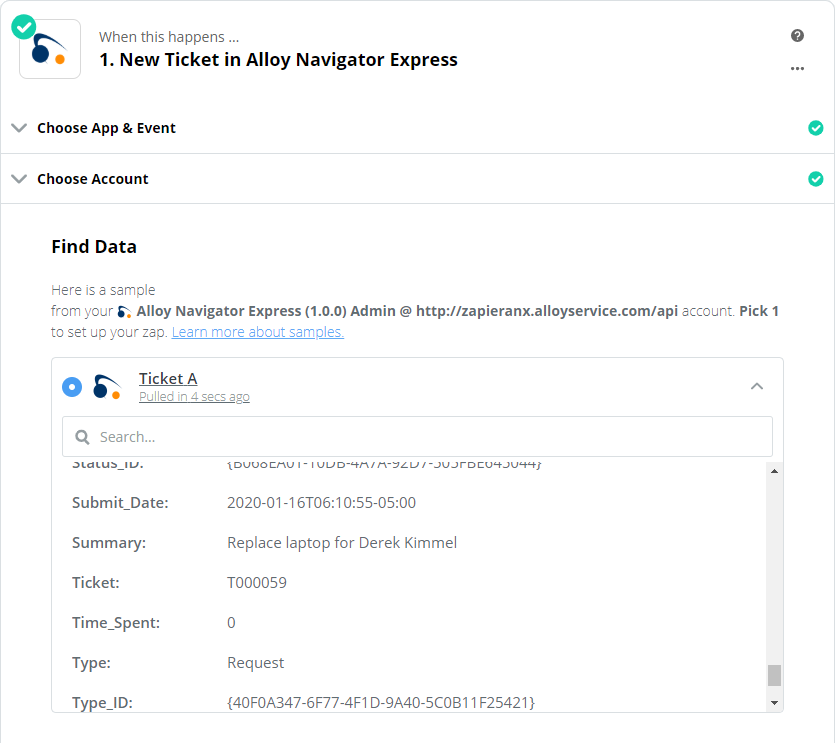Click the green checkmark badge on the app logo
This screenshot has height=743, width=835.
(23, 26)
